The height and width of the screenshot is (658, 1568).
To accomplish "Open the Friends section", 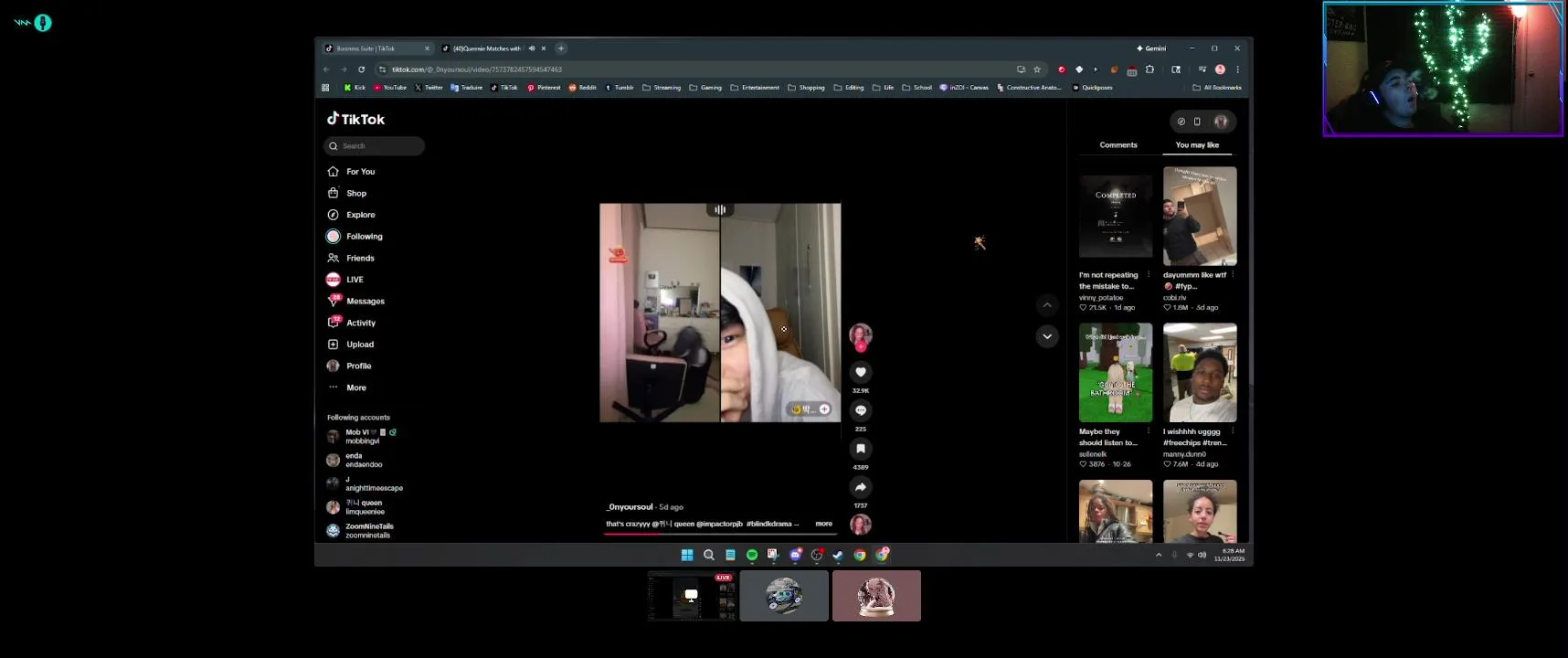I will coord(352,259).
